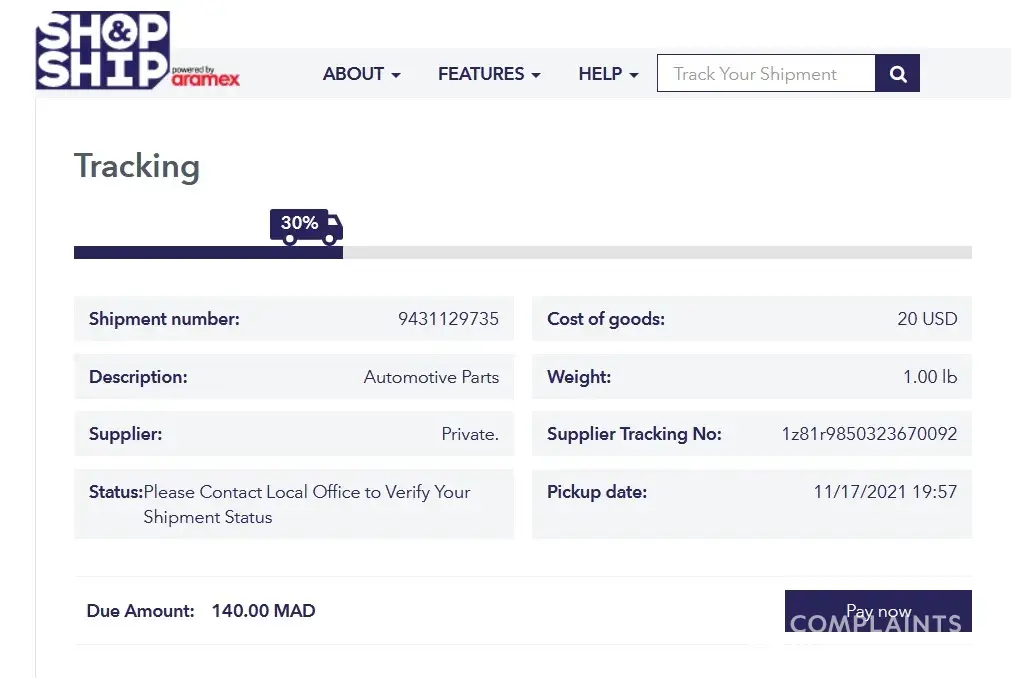
Task: Click the supplier tracking number value
Action: tap(869, 434)
